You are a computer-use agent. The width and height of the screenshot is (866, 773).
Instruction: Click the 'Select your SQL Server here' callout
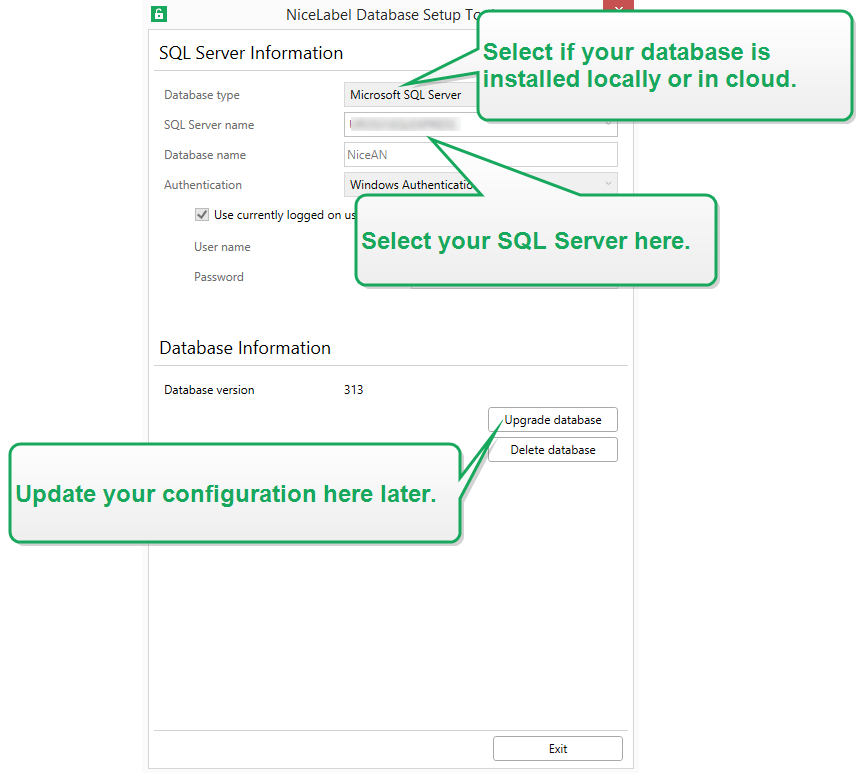536,241
